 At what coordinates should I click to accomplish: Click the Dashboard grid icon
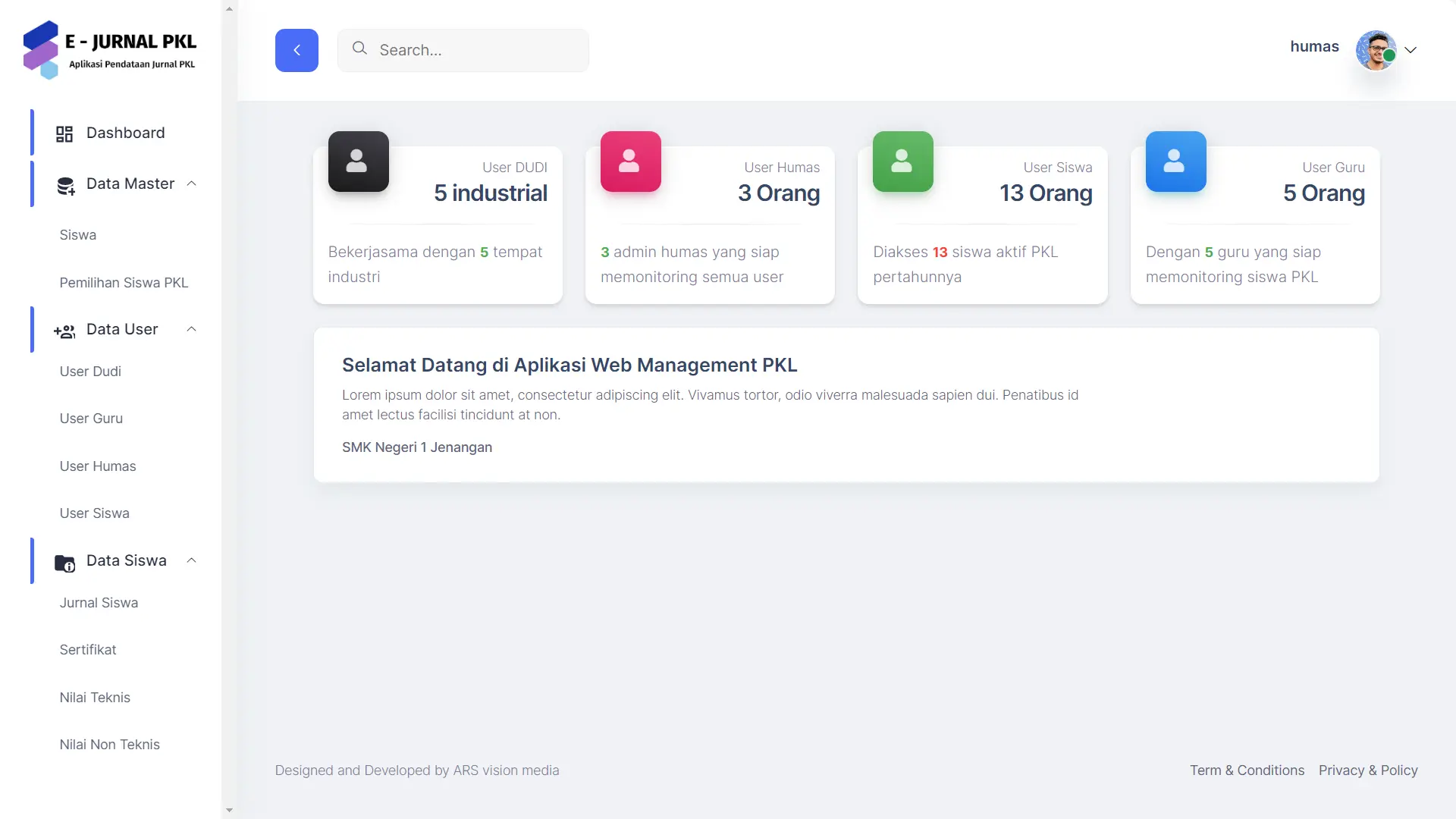64,134
